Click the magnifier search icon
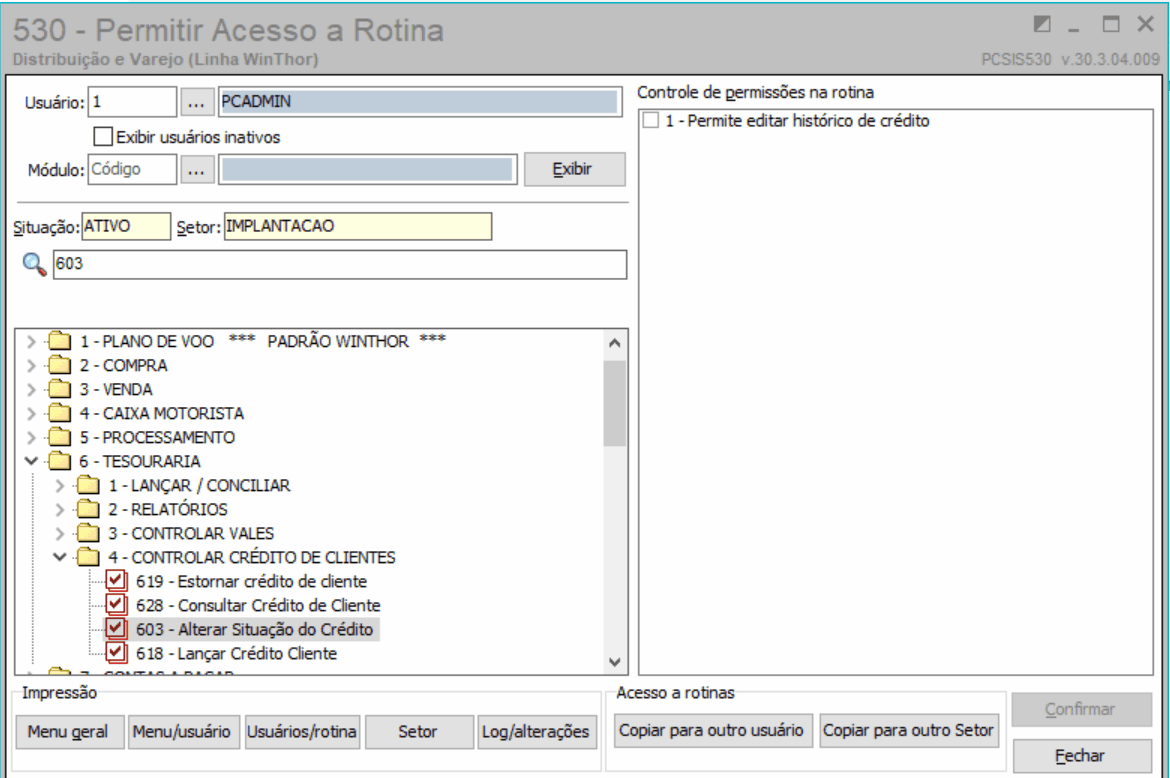1170x778 pixels. (x=34, y=264)
